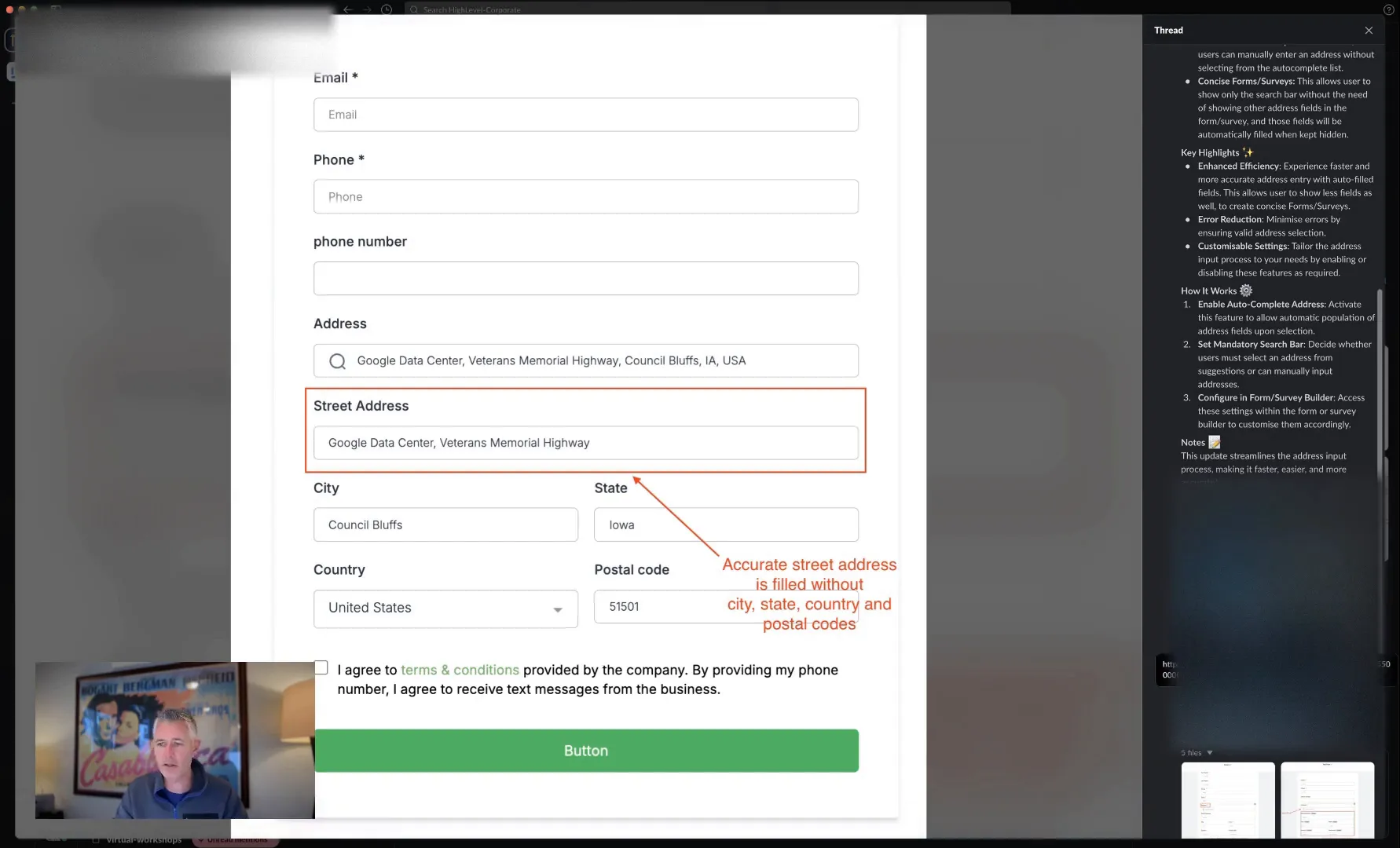The width and height of the screenshot is (1400, 848).
Task: Open the second attached file thumbnail
Action: pos(1328,800)
